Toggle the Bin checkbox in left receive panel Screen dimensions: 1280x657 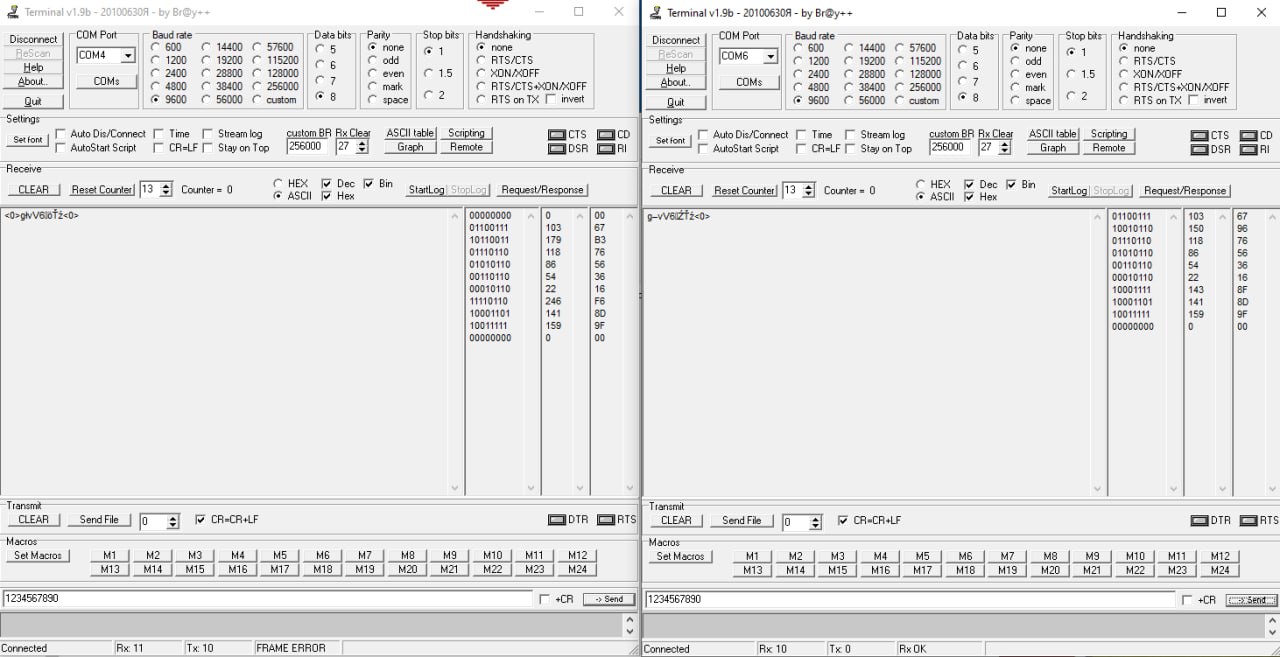(378, 184)
